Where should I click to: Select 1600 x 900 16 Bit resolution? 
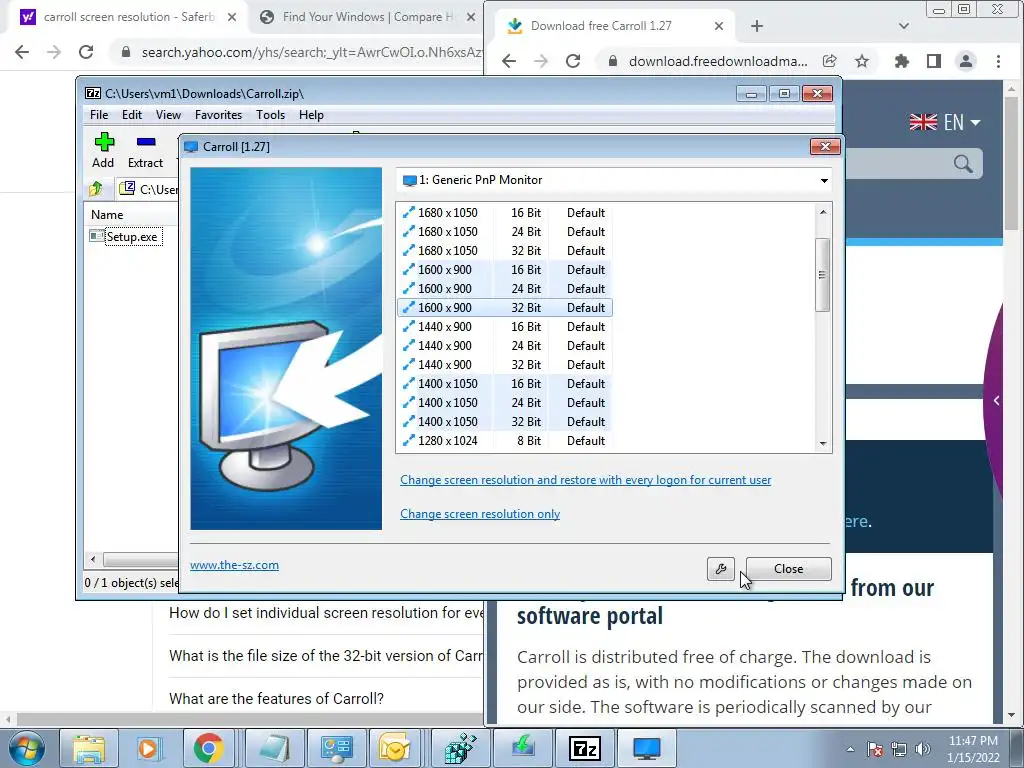click(x=505, y=270)
